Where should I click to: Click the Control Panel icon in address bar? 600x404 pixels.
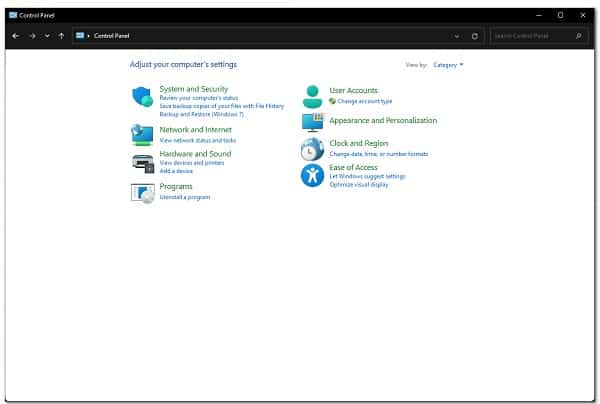(x=80, y=36)
